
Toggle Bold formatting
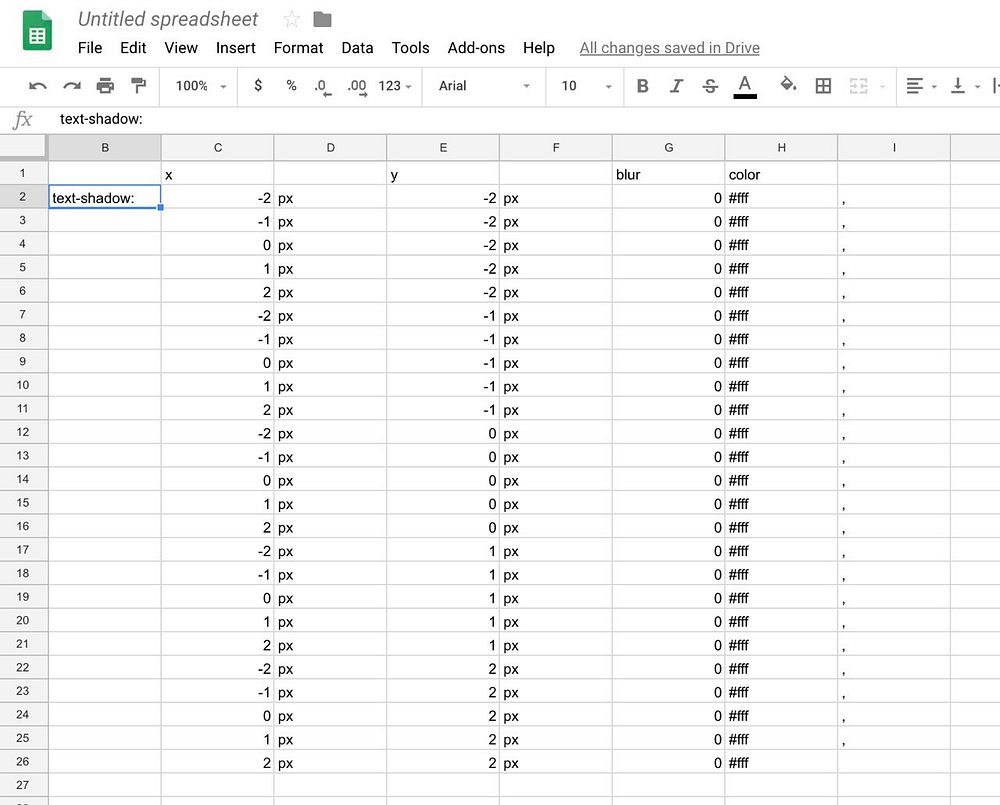pyautogui.click(x=643, y=85)
